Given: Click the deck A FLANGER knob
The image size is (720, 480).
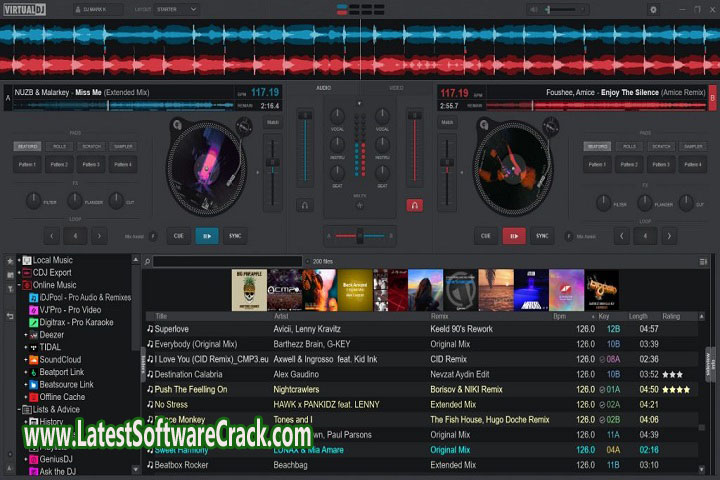Looking at the screenshot, I should (x=74, y=201).
